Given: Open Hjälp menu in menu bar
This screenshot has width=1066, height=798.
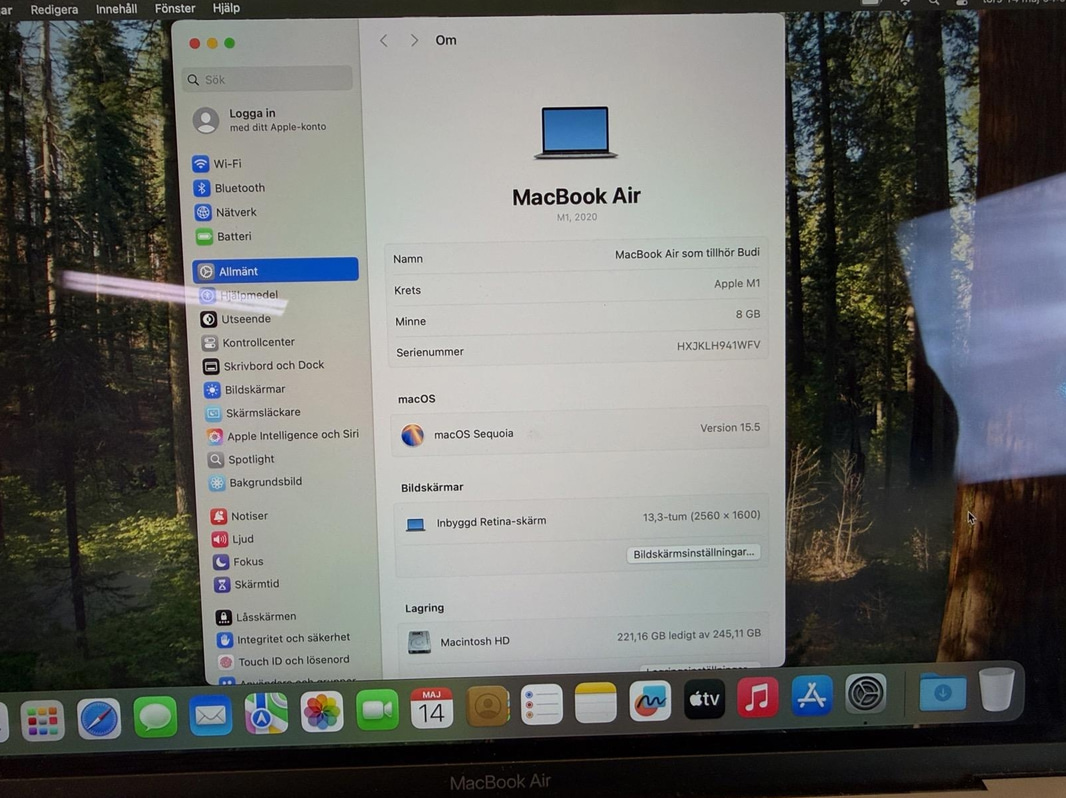Looking at the screenshot, I should (226, 8).
